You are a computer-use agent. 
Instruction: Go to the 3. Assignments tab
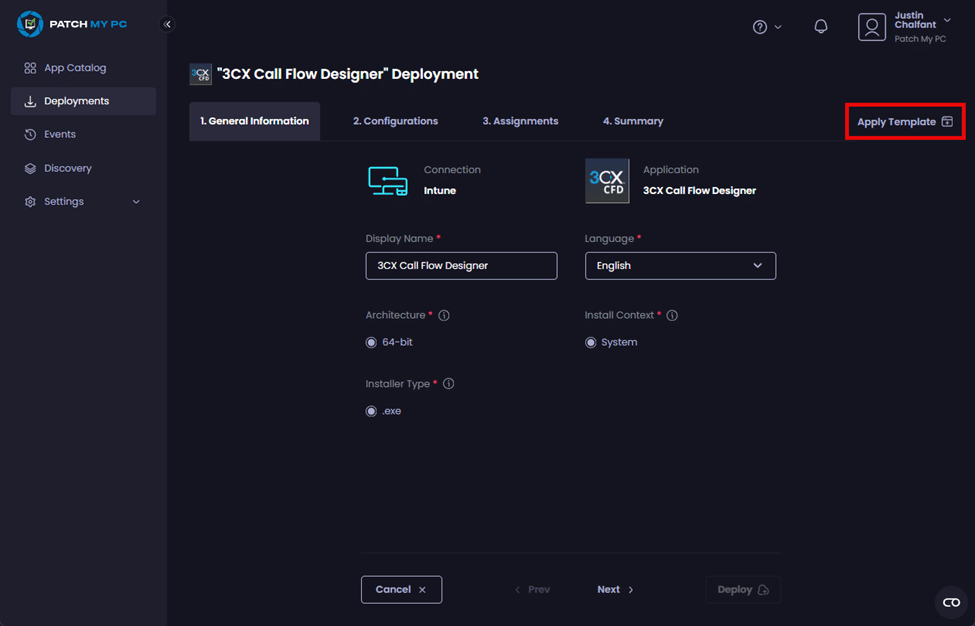(x=520, y=121)
